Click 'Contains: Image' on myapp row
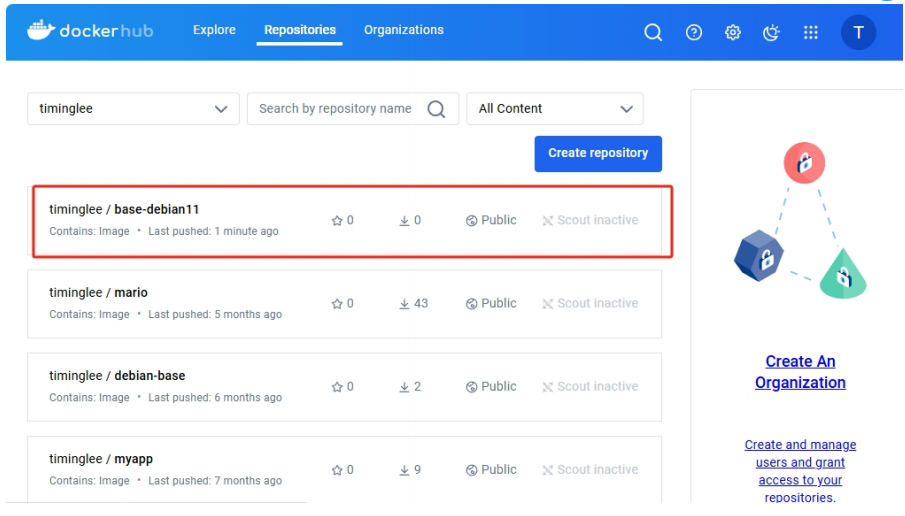 click(89, 480)
